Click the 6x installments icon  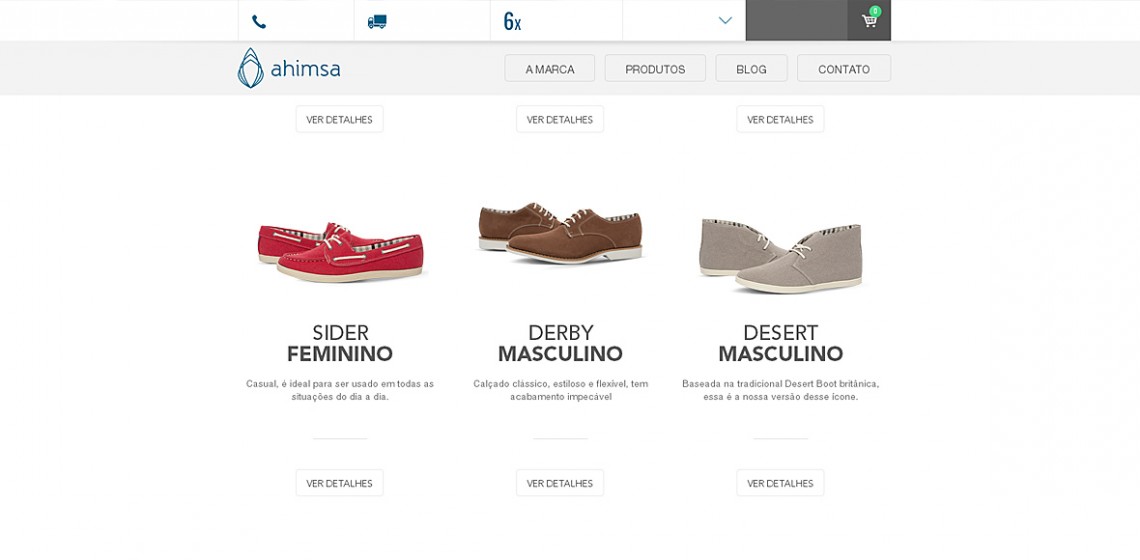513,22
